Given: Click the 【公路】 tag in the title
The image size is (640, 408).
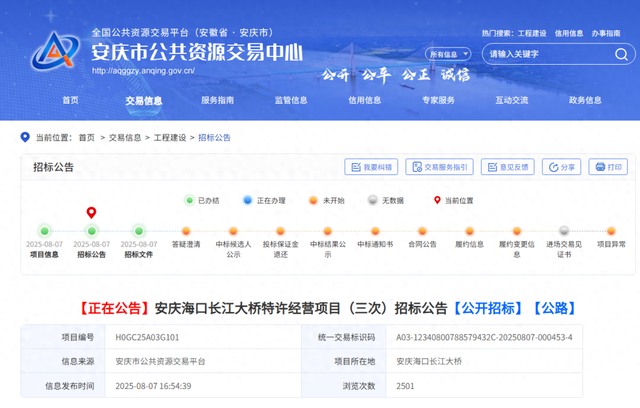Looking at the screenshot, I should click(555, 308).
